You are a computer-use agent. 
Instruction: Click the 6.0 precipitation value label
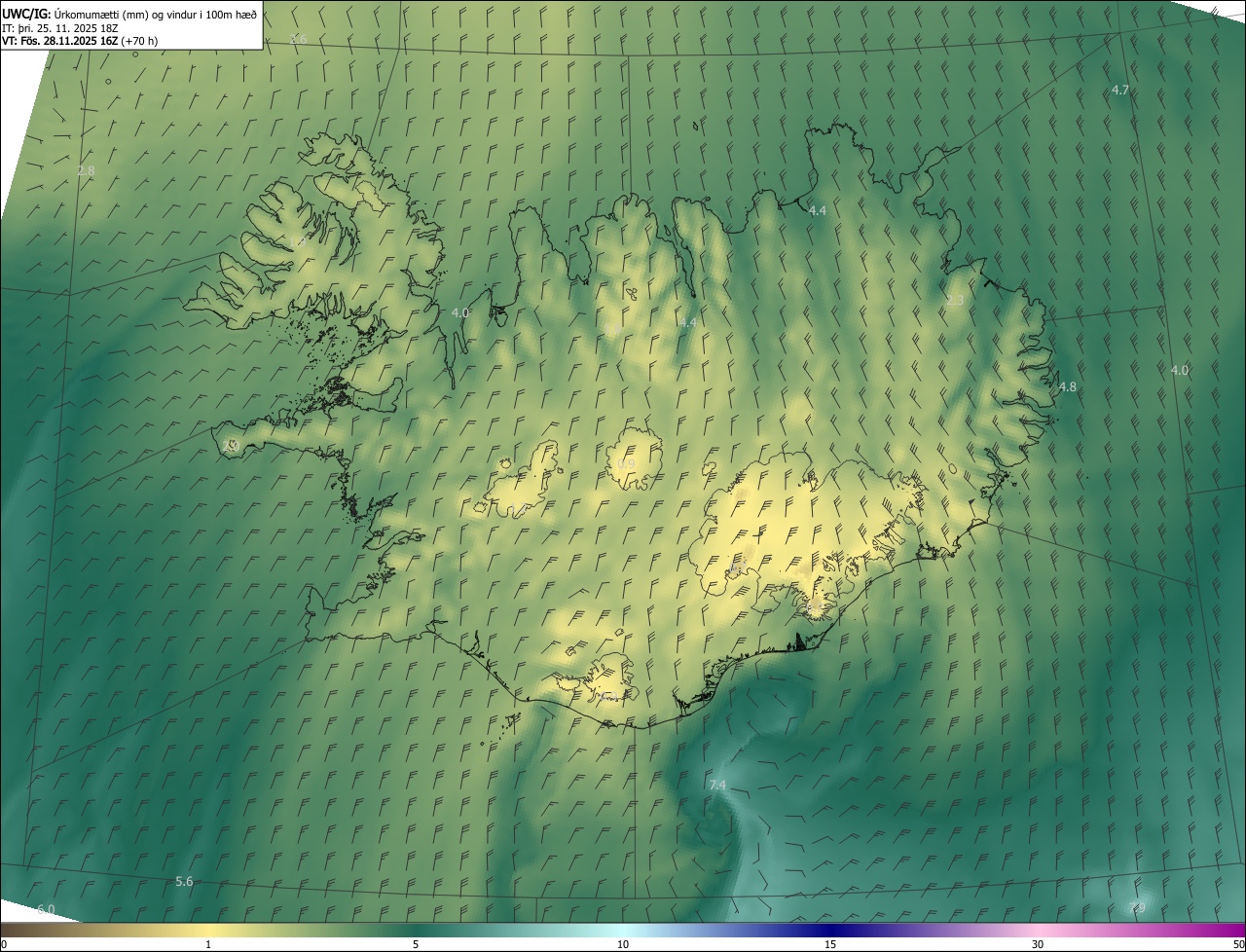pyautogui.click(x=46, y=909)
